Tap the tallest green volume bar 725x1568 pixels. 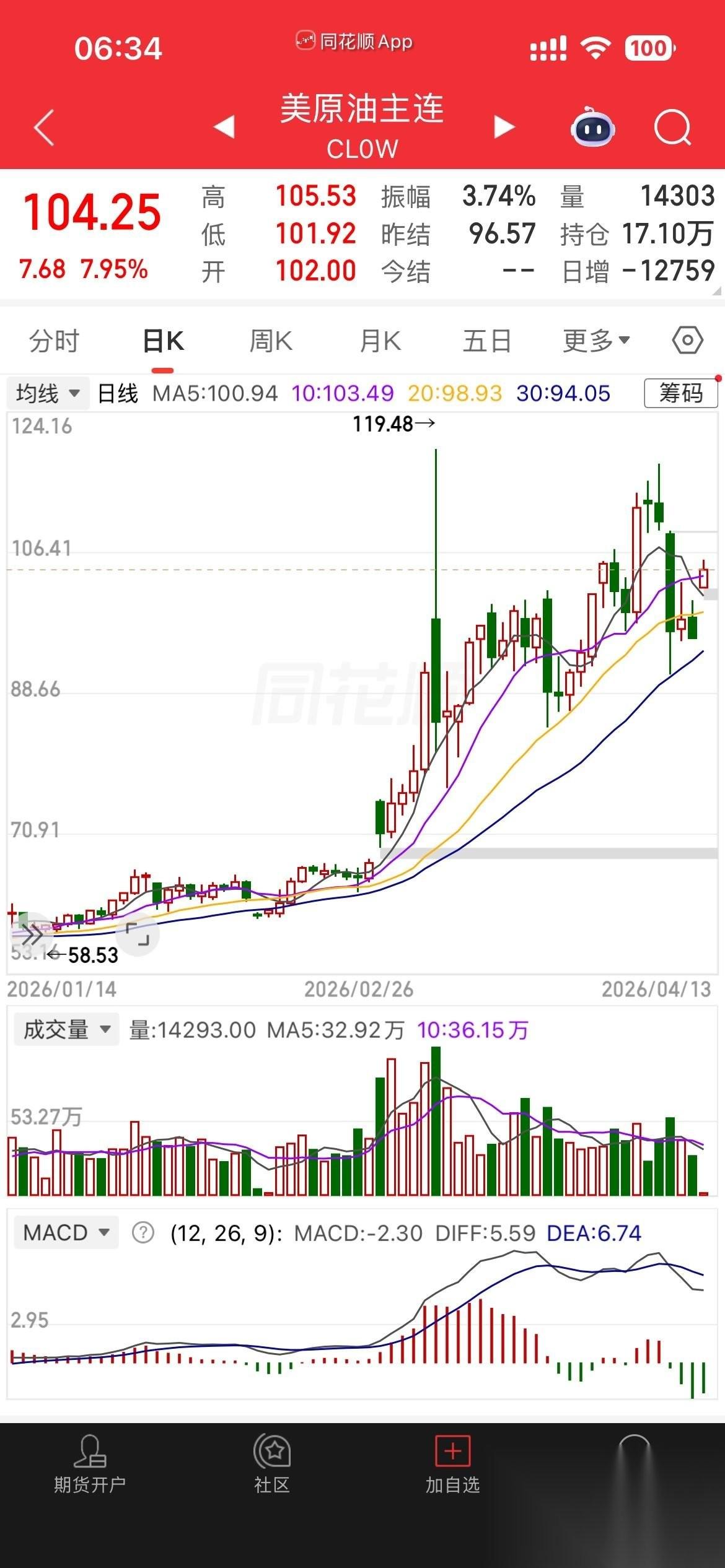click(436, 1121)
